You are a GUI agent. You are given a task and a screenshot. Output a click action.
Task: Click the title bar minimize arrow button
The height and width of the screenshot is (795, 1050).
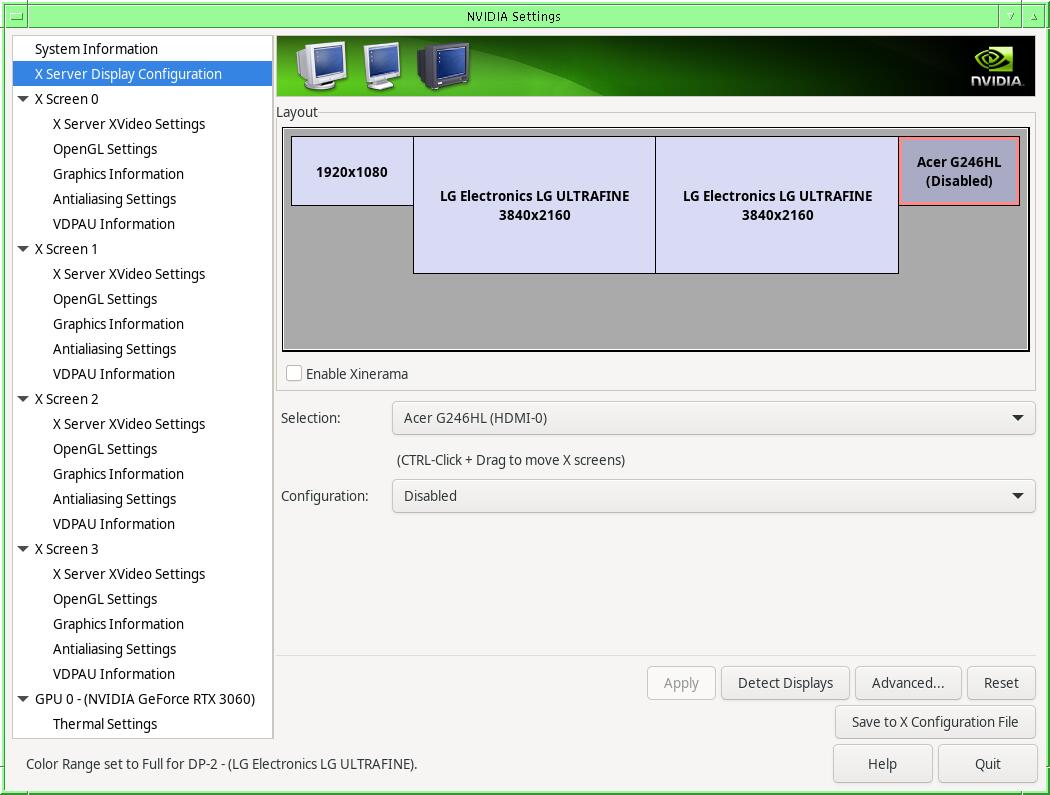pyautogui.click(x=1010, y=16)
